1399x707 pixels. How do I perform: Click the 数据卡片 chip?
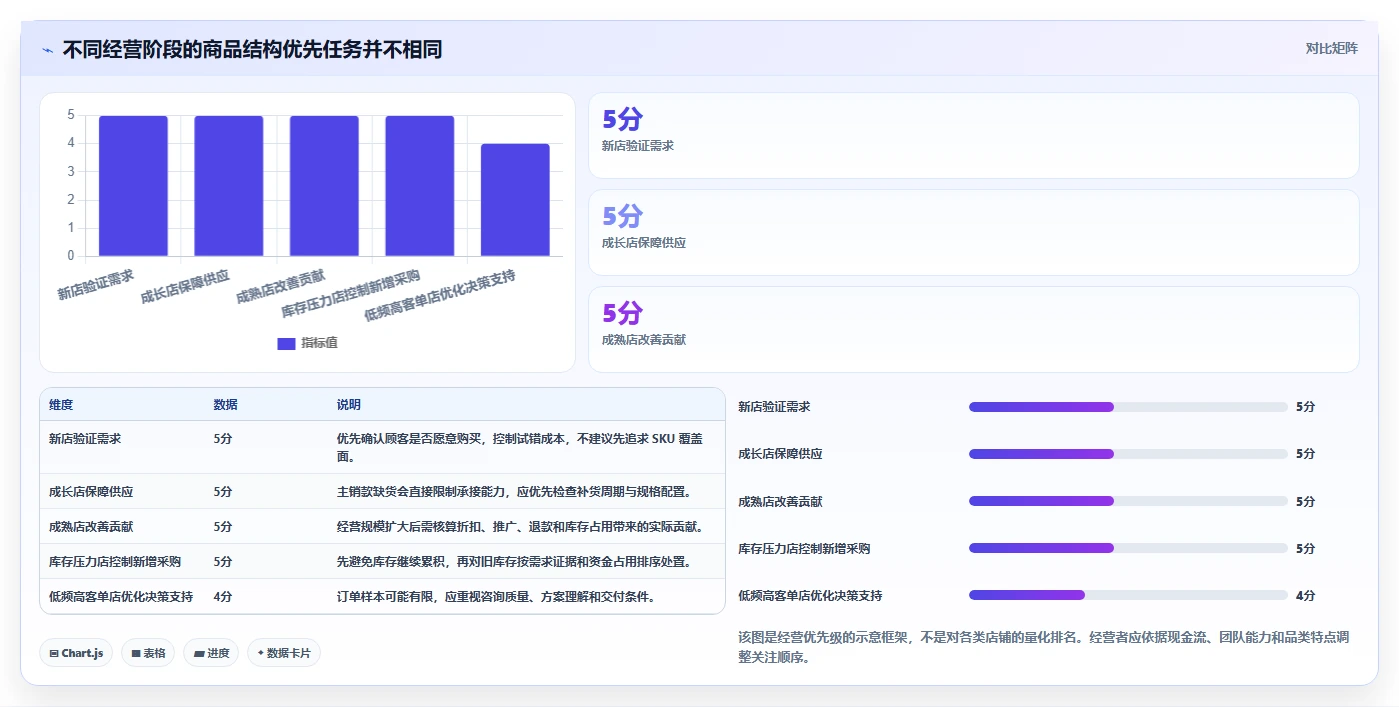[284, 653]
